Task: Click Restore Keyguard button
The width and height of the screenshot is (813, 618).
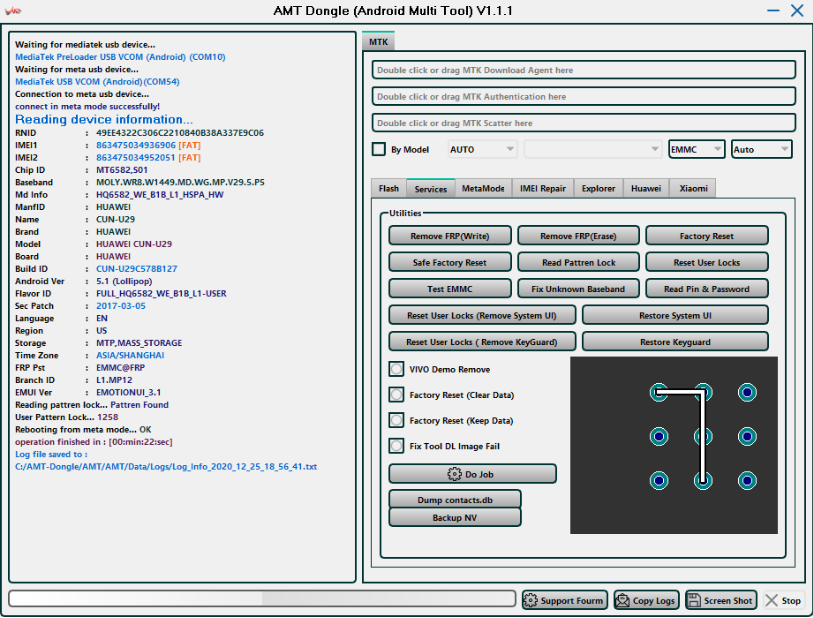Action: (675, 341)
